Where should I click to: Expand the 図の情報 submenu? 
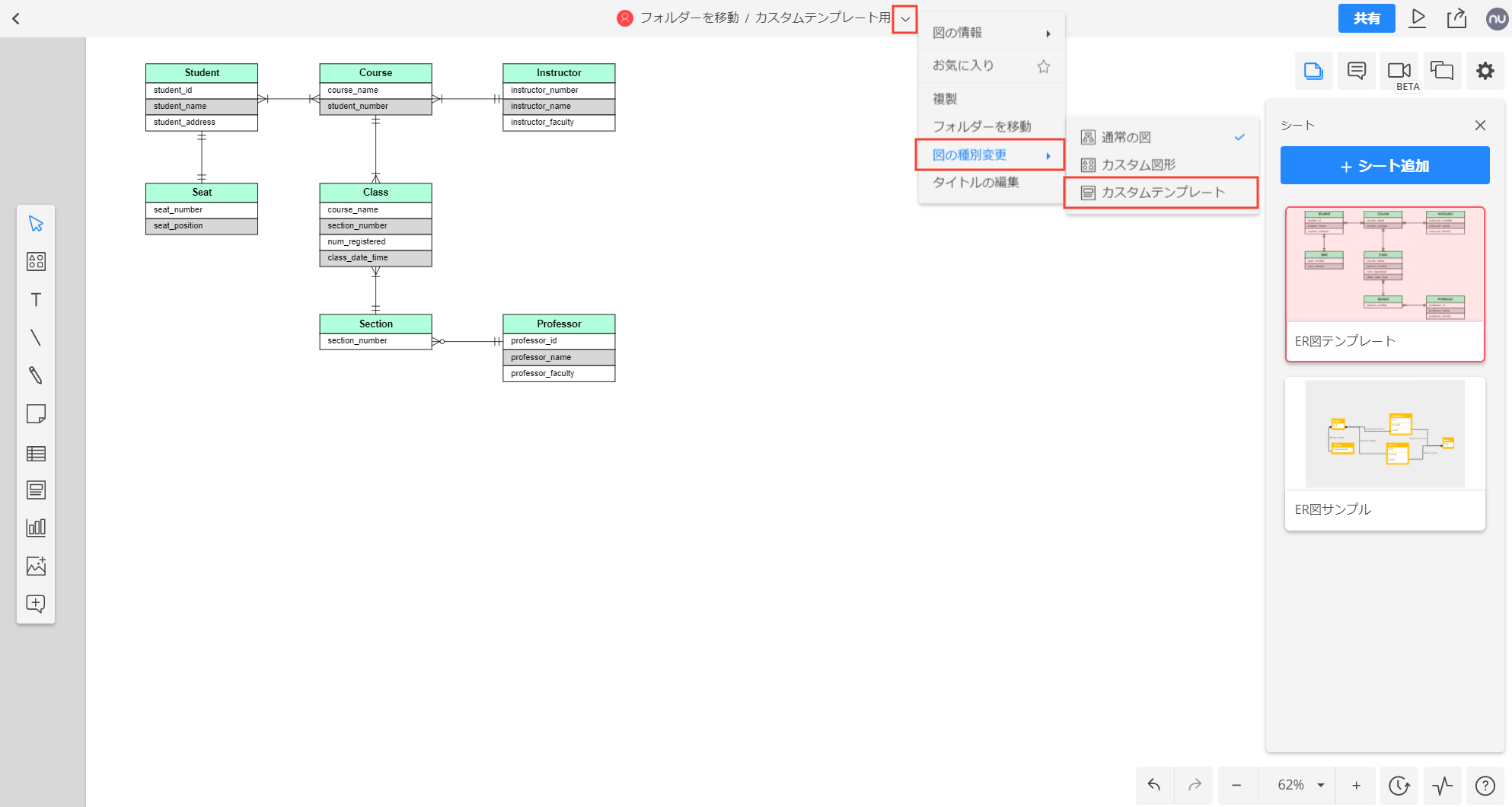coord(990,33)
